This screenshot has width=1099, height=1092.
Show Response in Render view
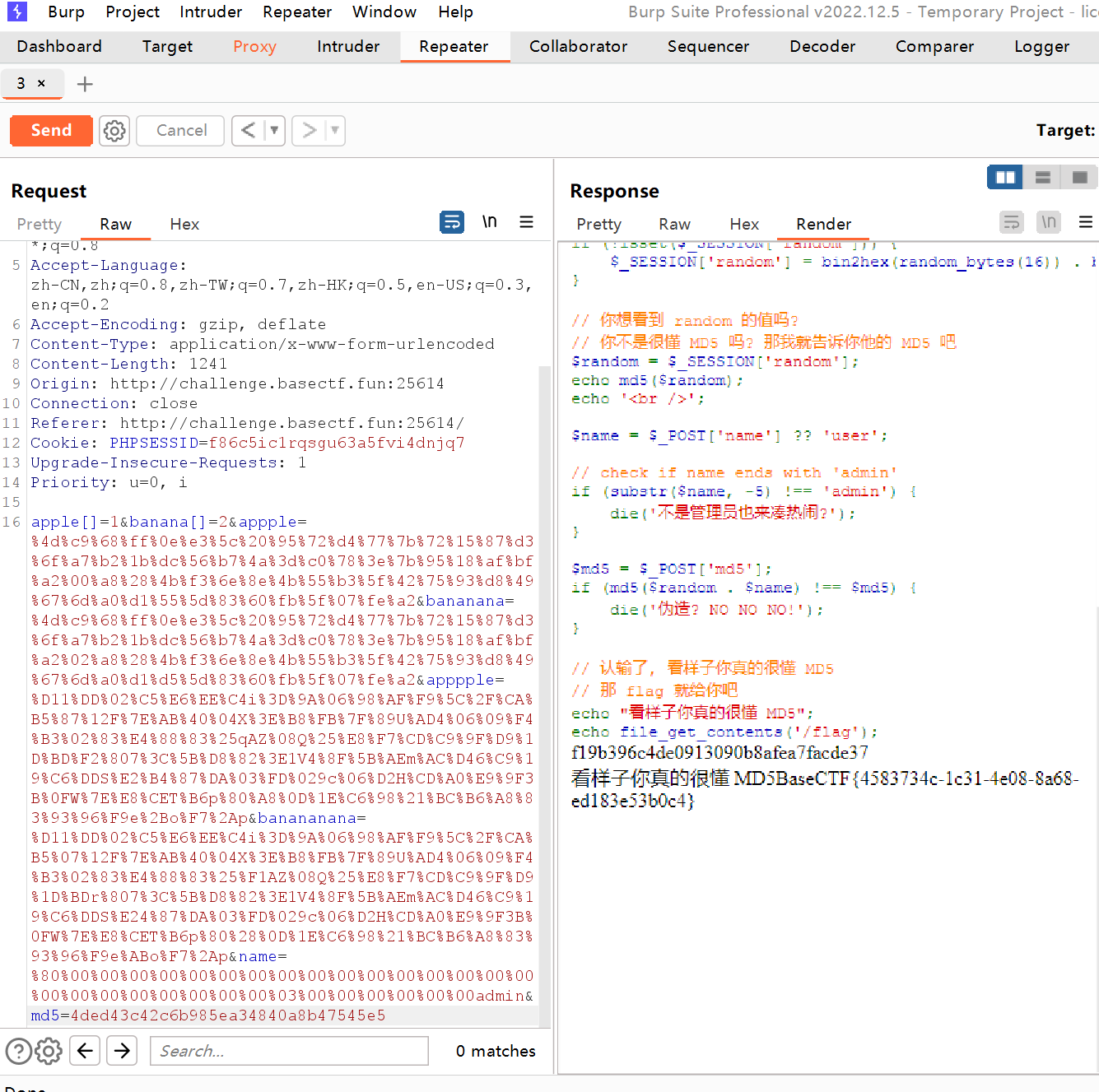tap(823, 224)
